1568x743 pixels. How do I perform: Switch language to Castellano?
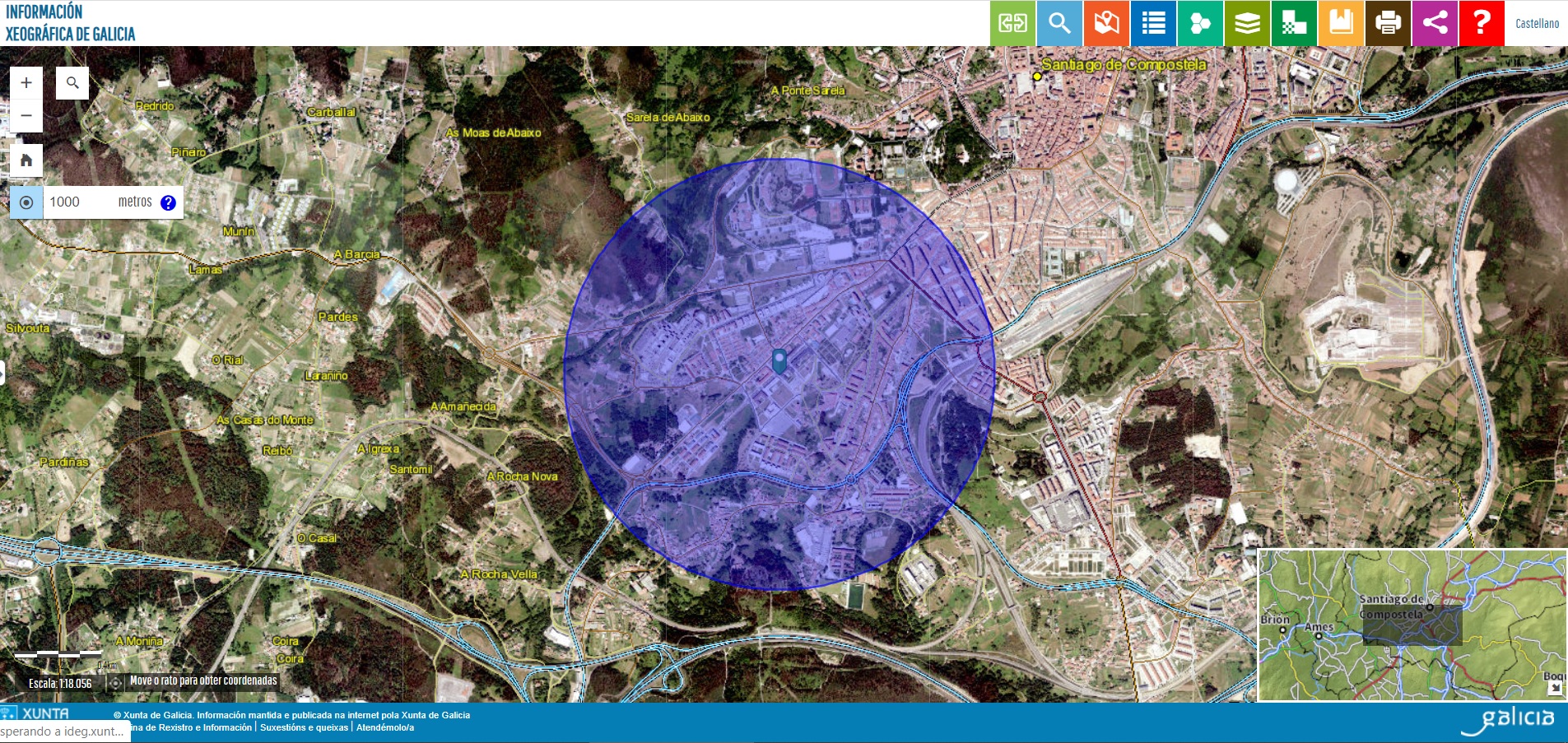(1537, 24)
